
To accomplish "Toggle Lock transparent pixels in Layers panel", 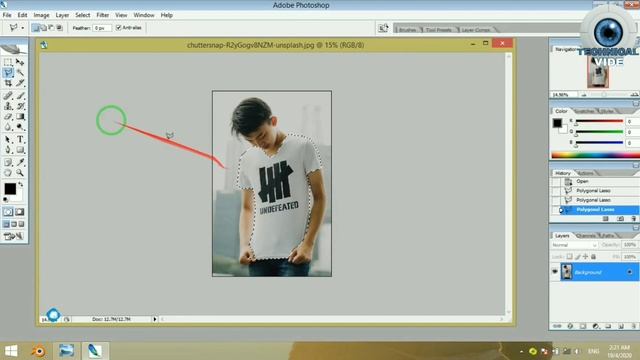I will 569,257.
